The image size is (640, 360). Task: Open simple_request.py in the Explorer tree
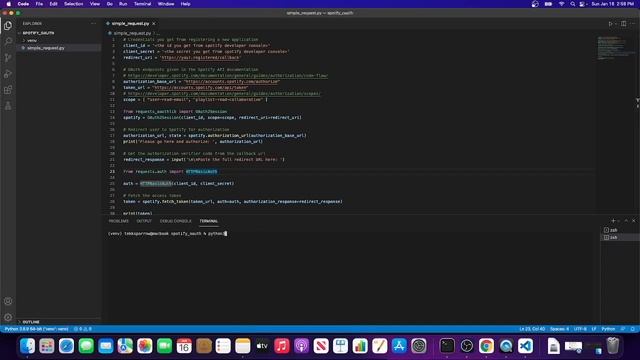(46, 48)
